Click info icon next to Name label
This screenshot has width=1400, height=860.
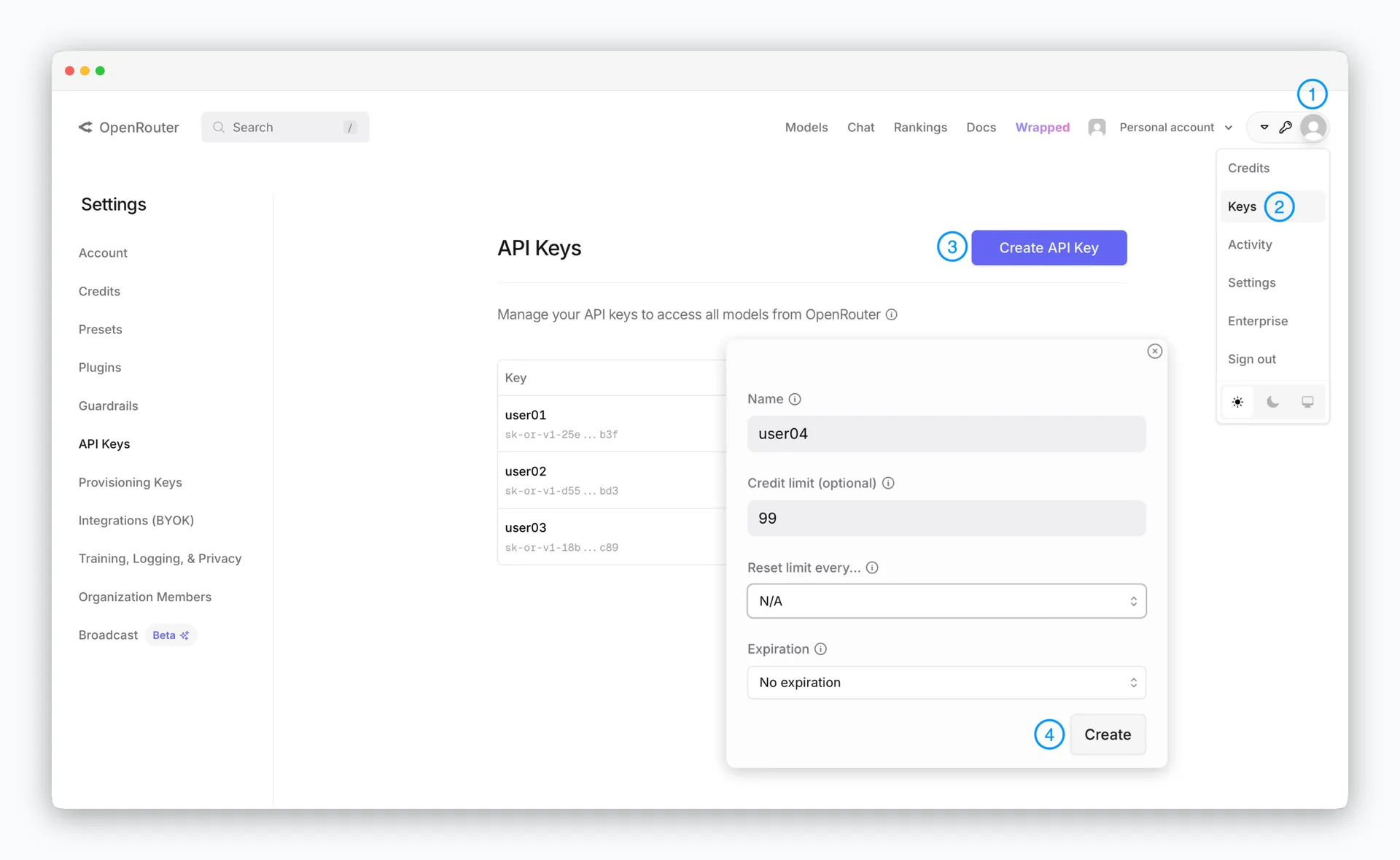coord(795,399)
